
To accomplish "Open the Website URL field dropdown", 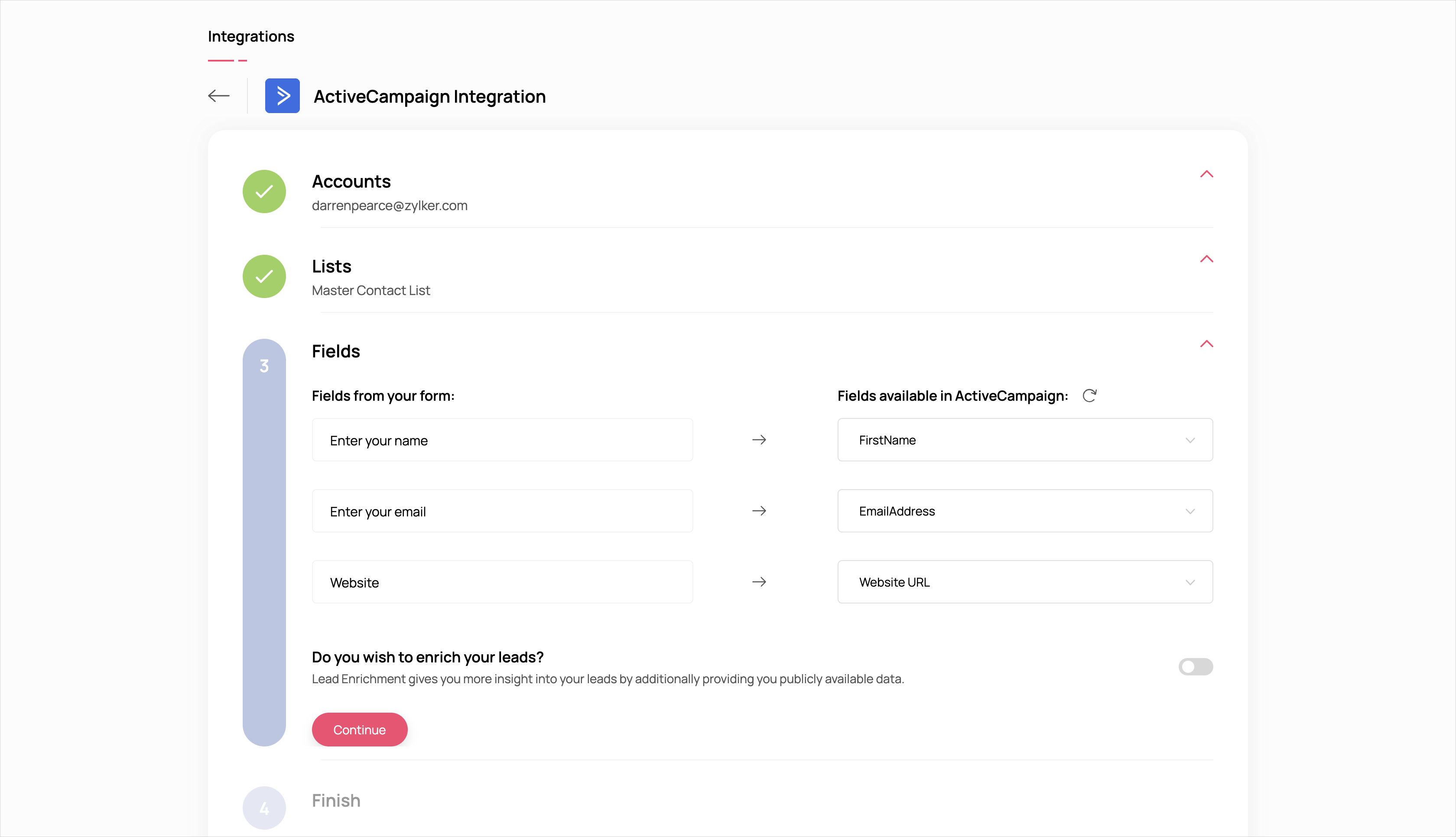I will (x=1025, y=582).
